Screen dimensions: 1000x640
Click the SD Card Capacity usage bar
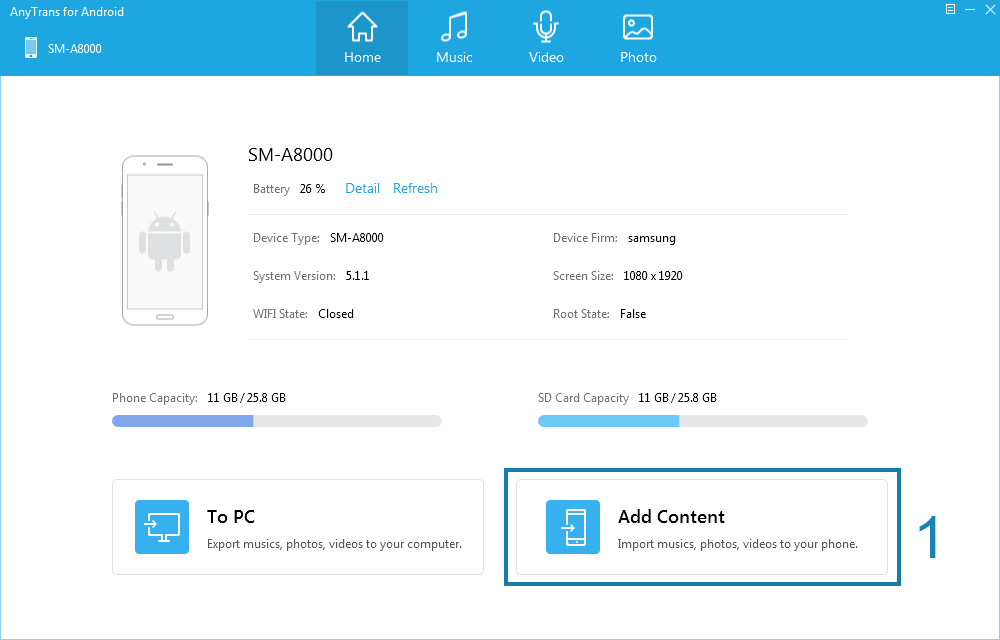(703, 421)
